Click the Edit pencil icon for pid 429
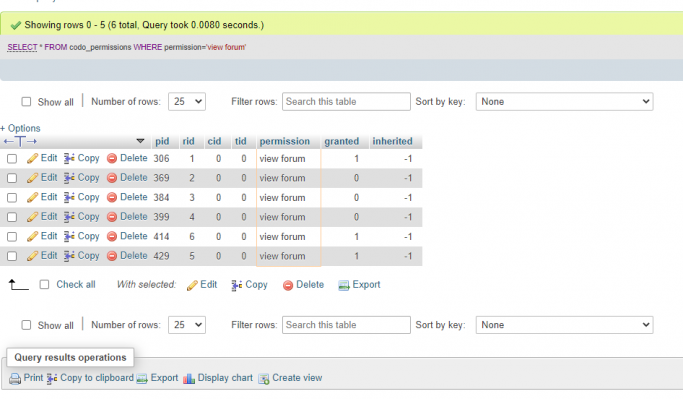Viewport: 683px width, 399px height. point(32,256)
